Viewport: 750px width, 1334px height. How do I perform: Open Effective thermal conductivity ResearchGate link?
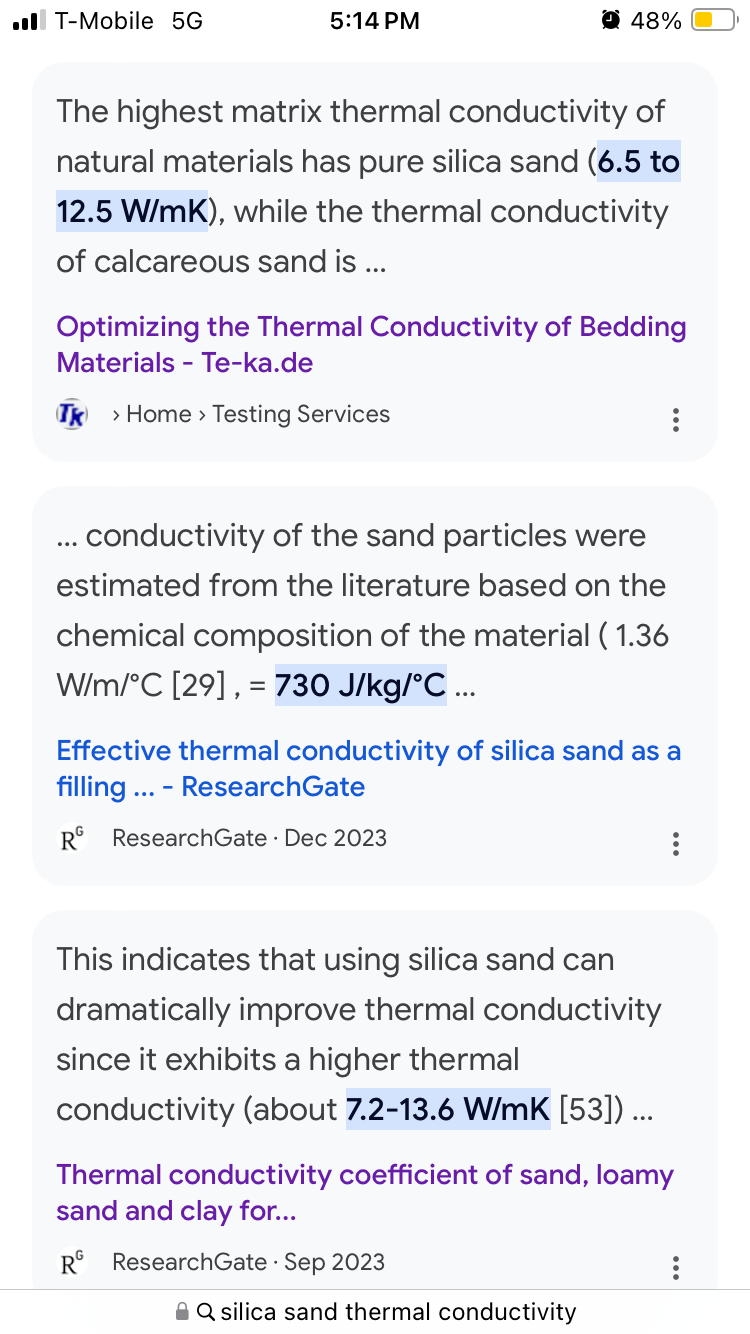[368, 768]
